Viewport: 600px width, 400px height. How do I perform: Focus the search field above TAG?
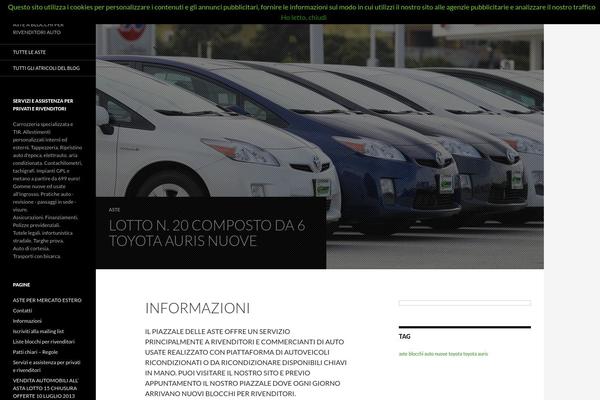465,303
